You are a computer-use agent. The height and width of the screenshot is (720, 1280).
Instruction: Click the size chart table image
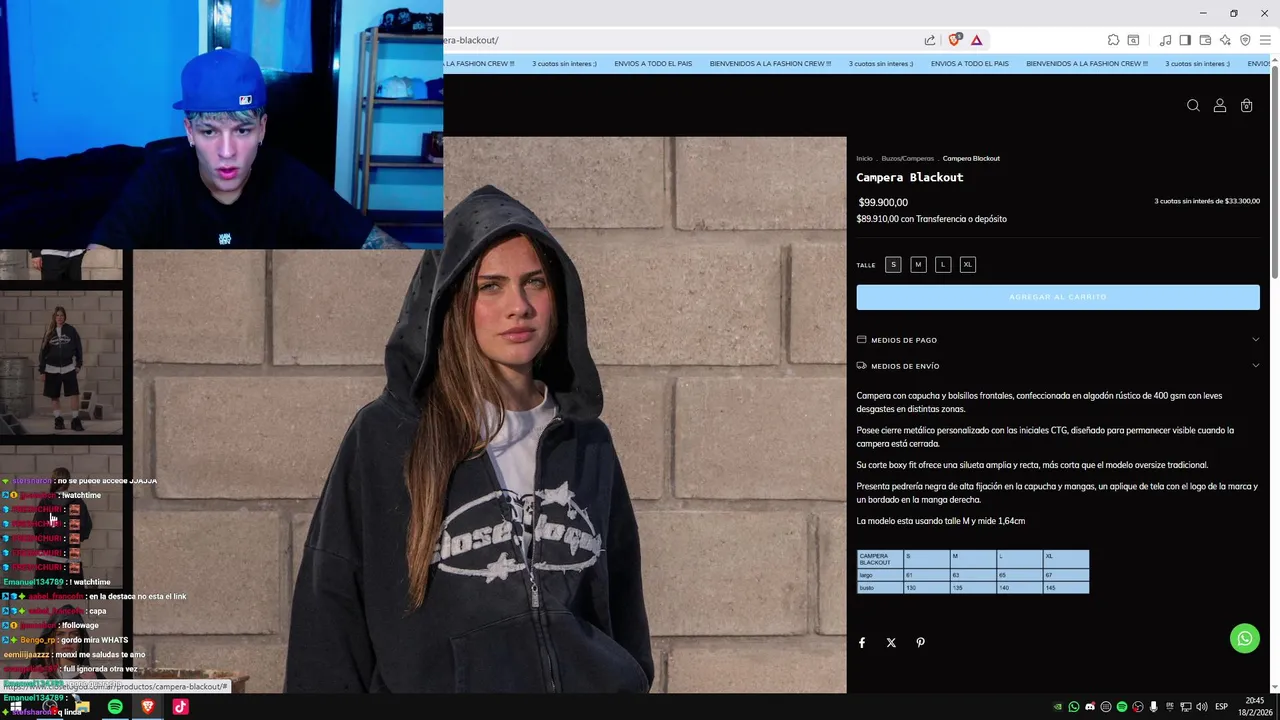[x=972, y=572]
